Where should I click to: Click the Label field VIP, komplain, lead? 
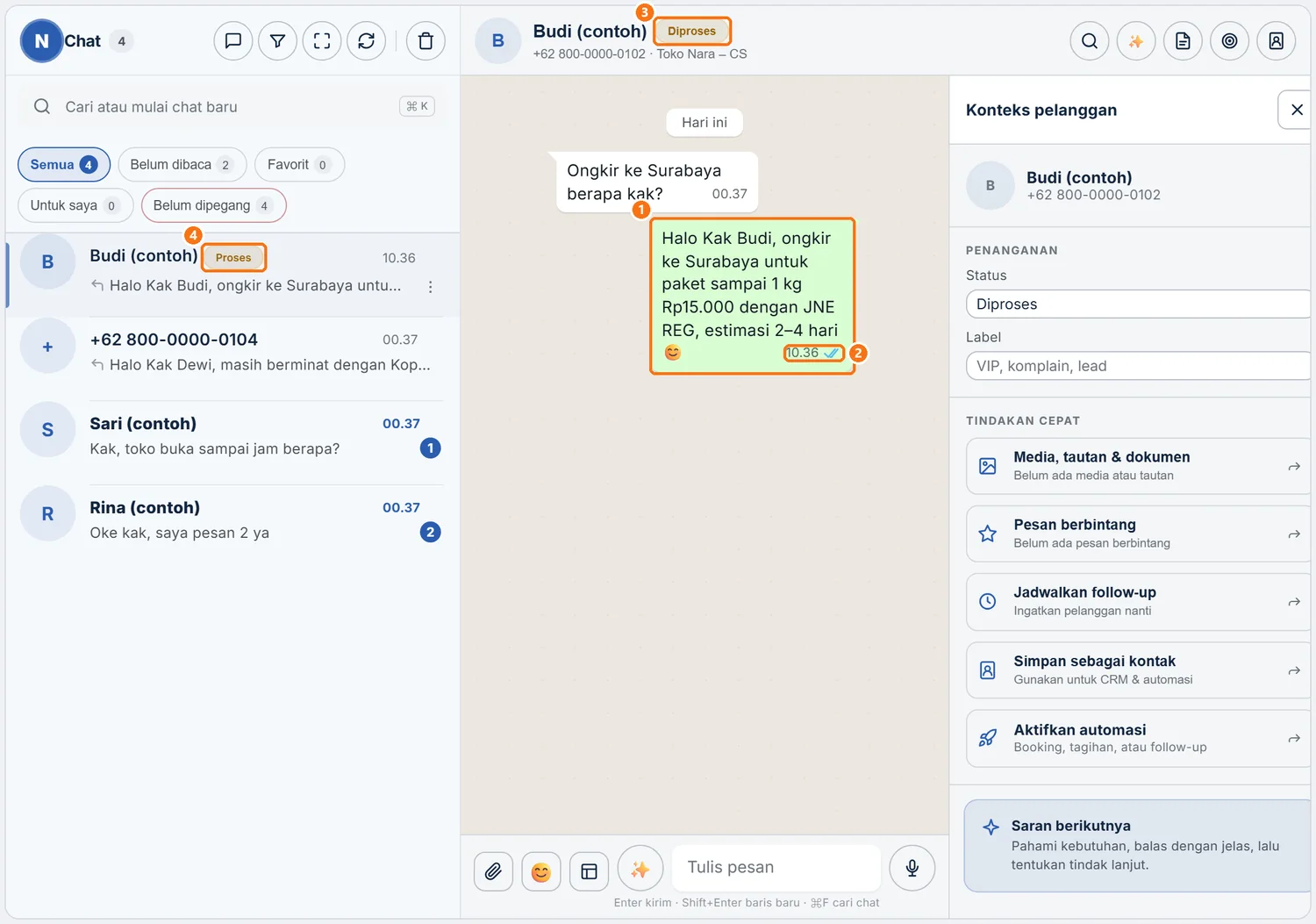pos(1139,366)
